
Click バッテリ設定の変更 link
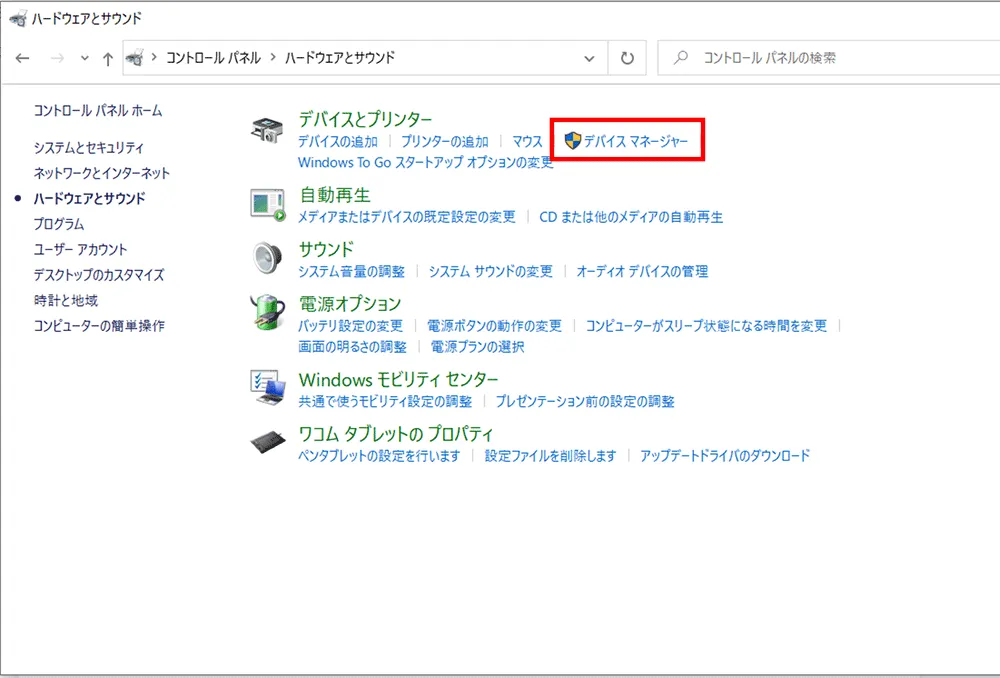click(x=351, y=325)
